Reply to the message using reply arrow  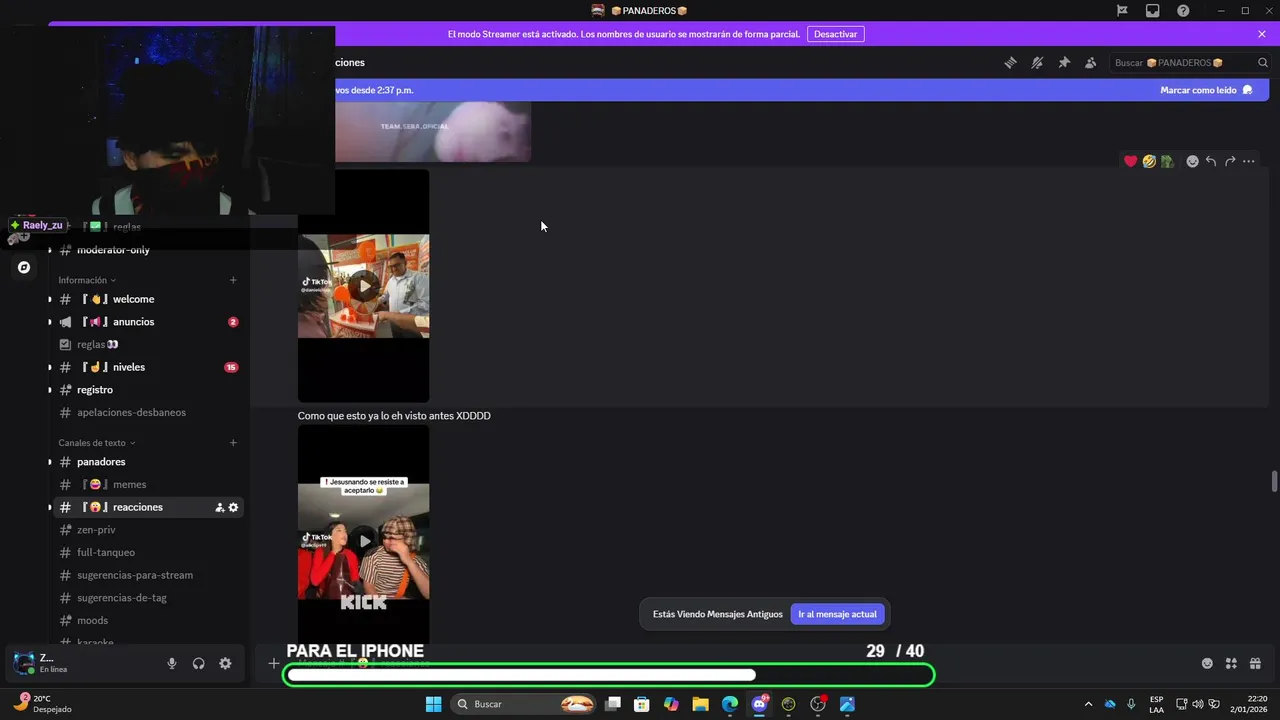pyautogui.click(x=1211, y=161)
